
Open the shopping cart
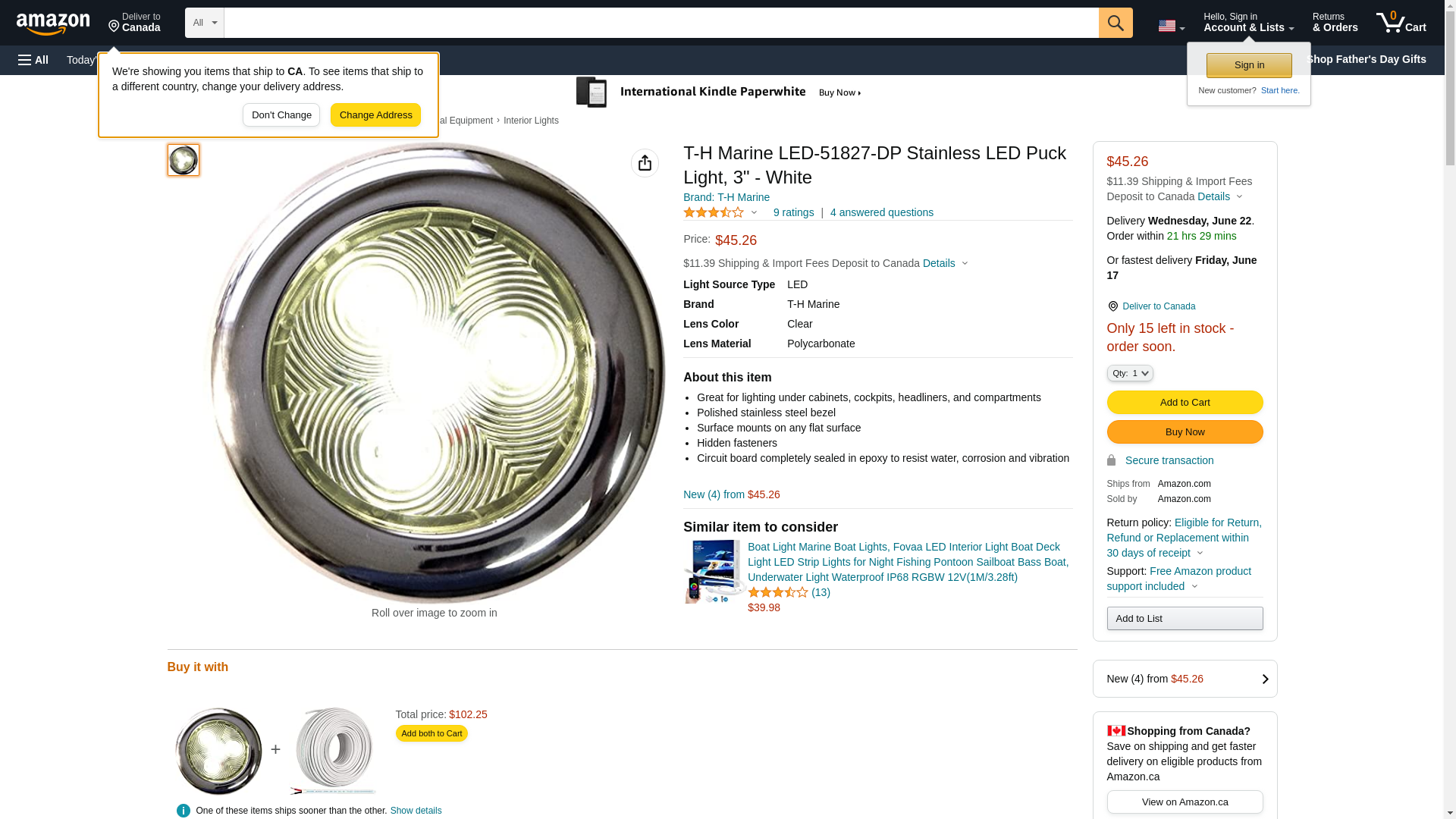[x=1401, y=23]
